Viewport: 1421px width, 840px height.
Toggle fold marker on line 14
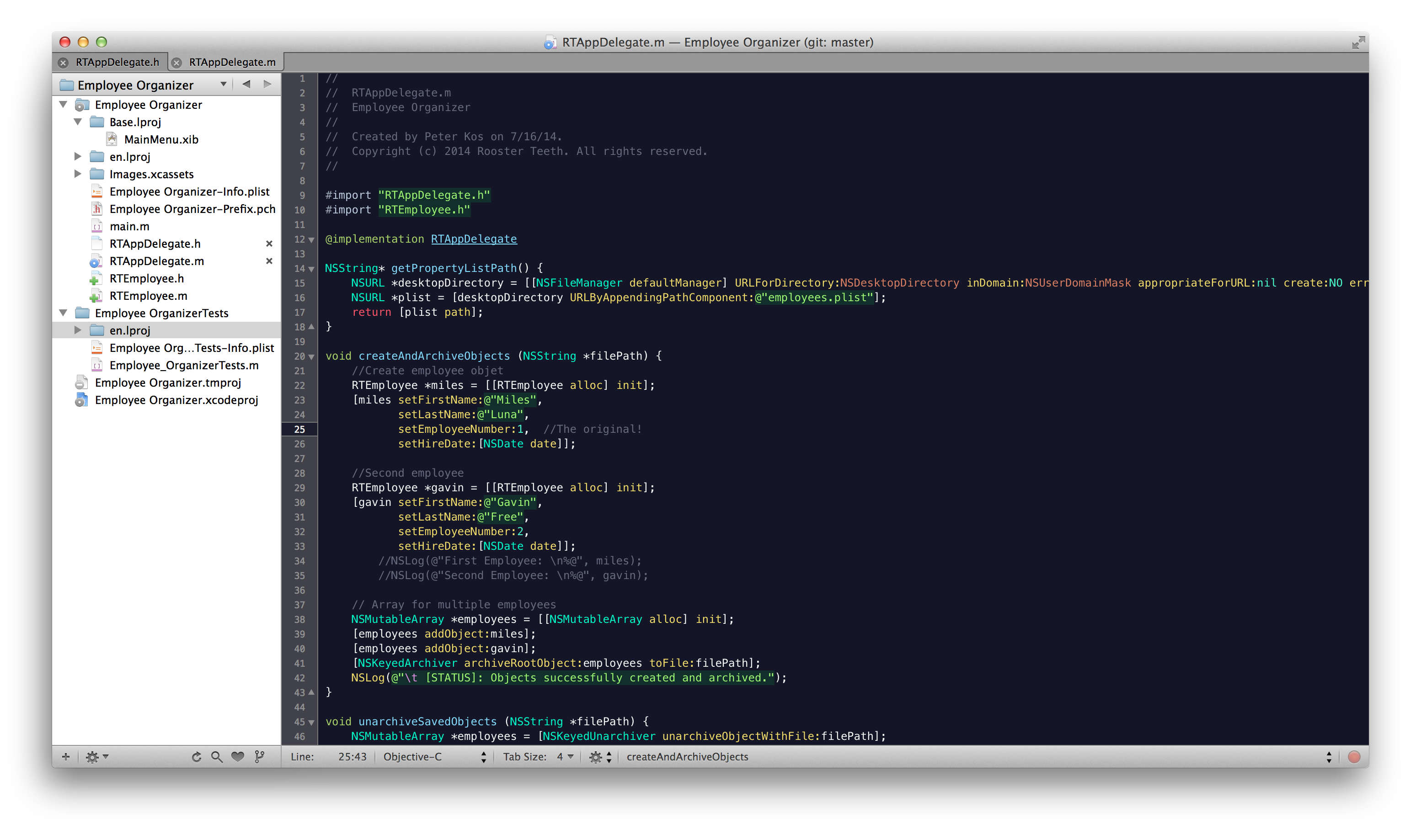pos(311,269)
